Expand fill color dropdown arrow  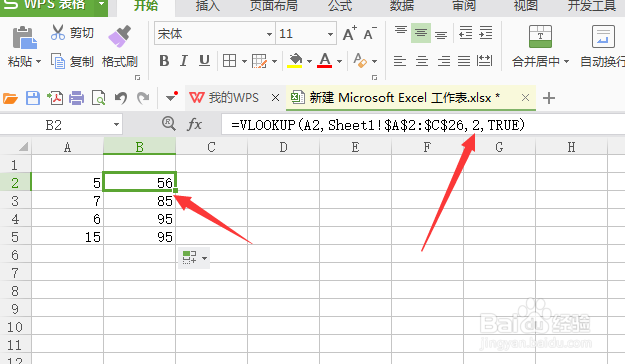pos(309,61)
